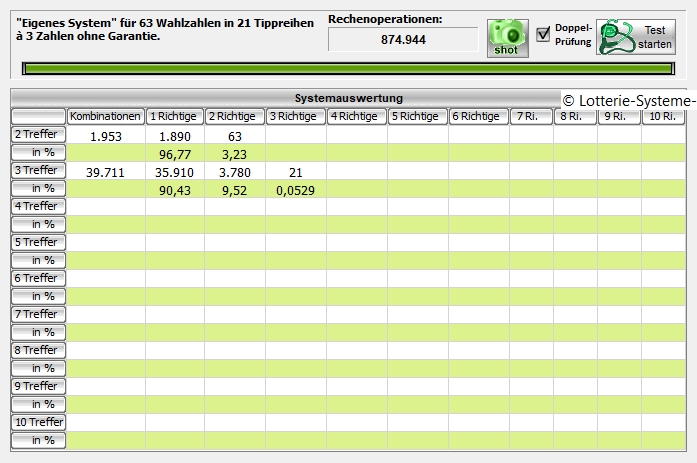Click the cell with value 63
Screen dimensions: 697x463
(235, 136)
